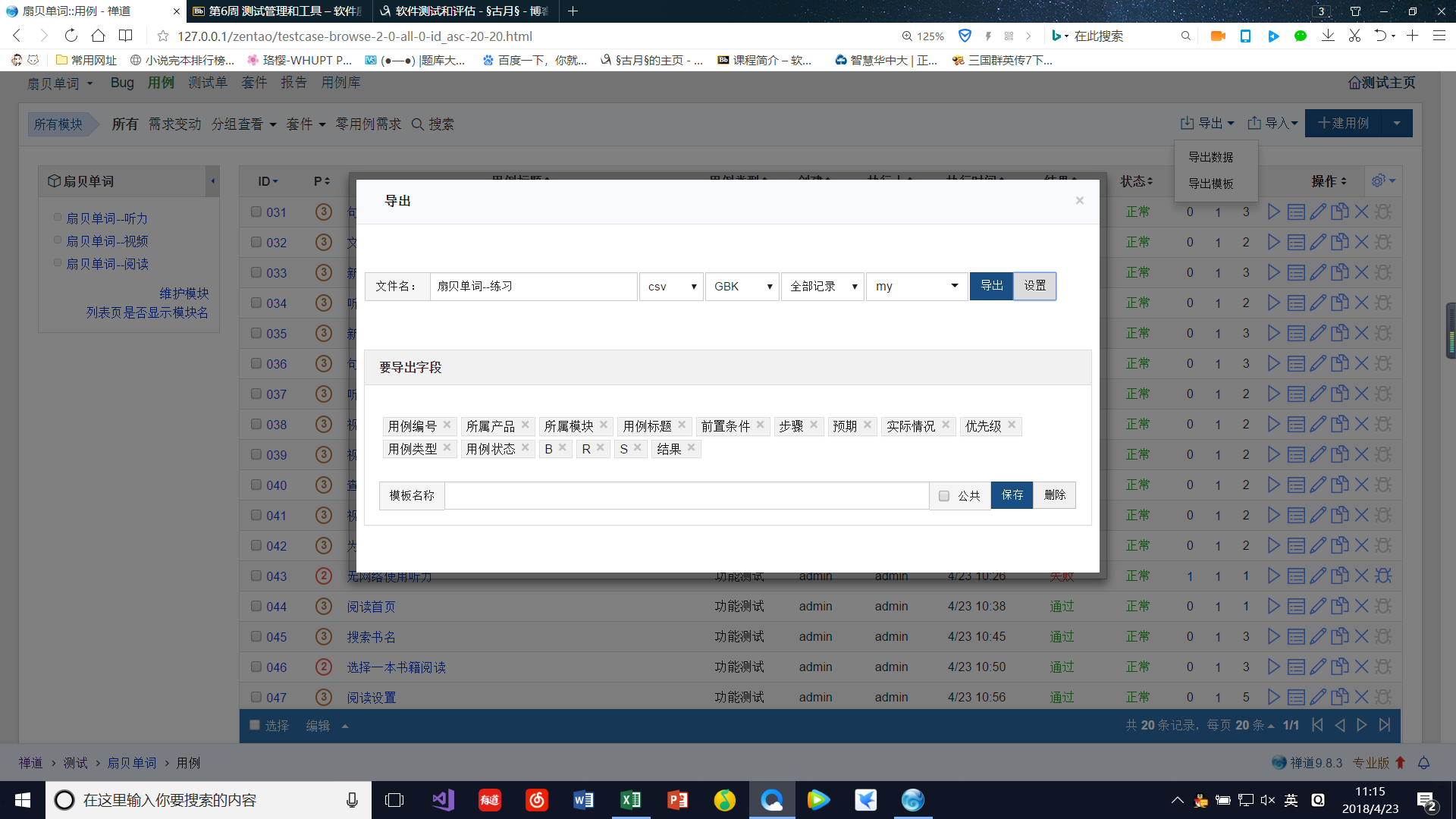Go to last page arrow icon
The width and height of the screenshot is (1456, 819).
click(x=1385, y=725)
